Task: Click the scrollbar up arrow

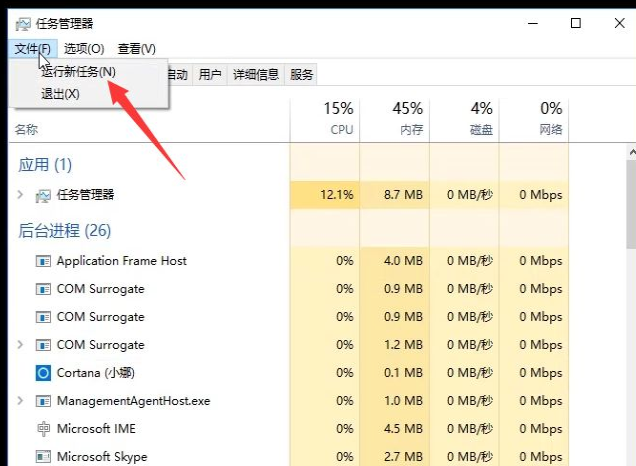Action: coord(632,152)
